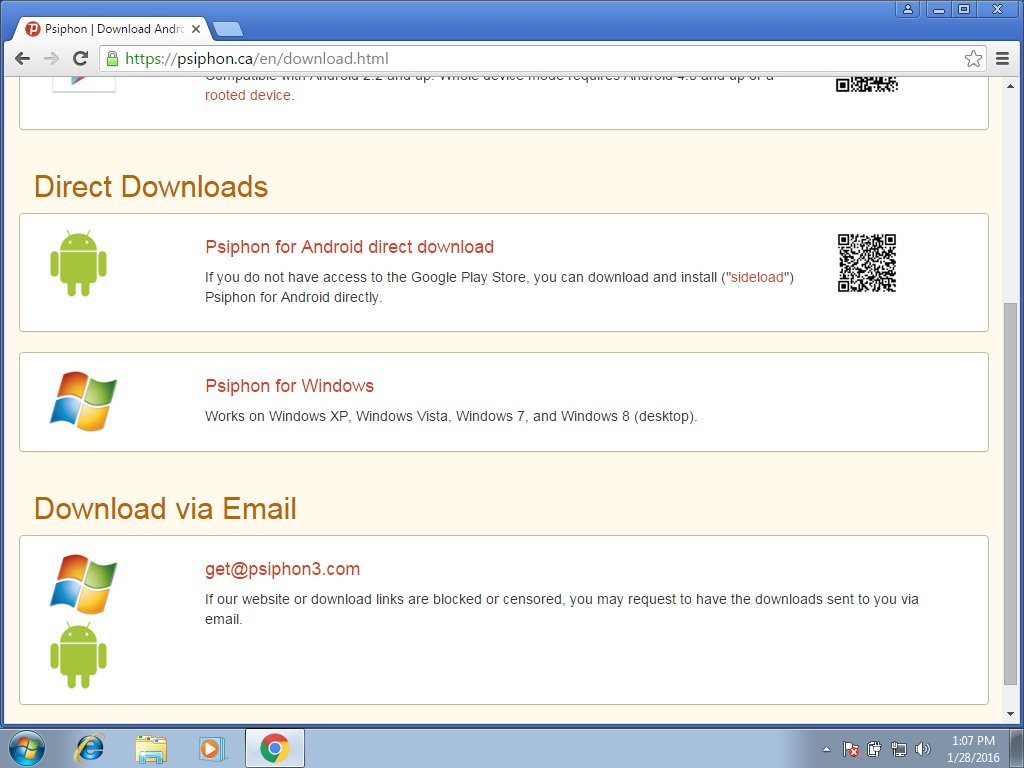Click the vertical scrollbar thumb
Viewport: 1024px width, 768px height.
(x=1011, y=494)
